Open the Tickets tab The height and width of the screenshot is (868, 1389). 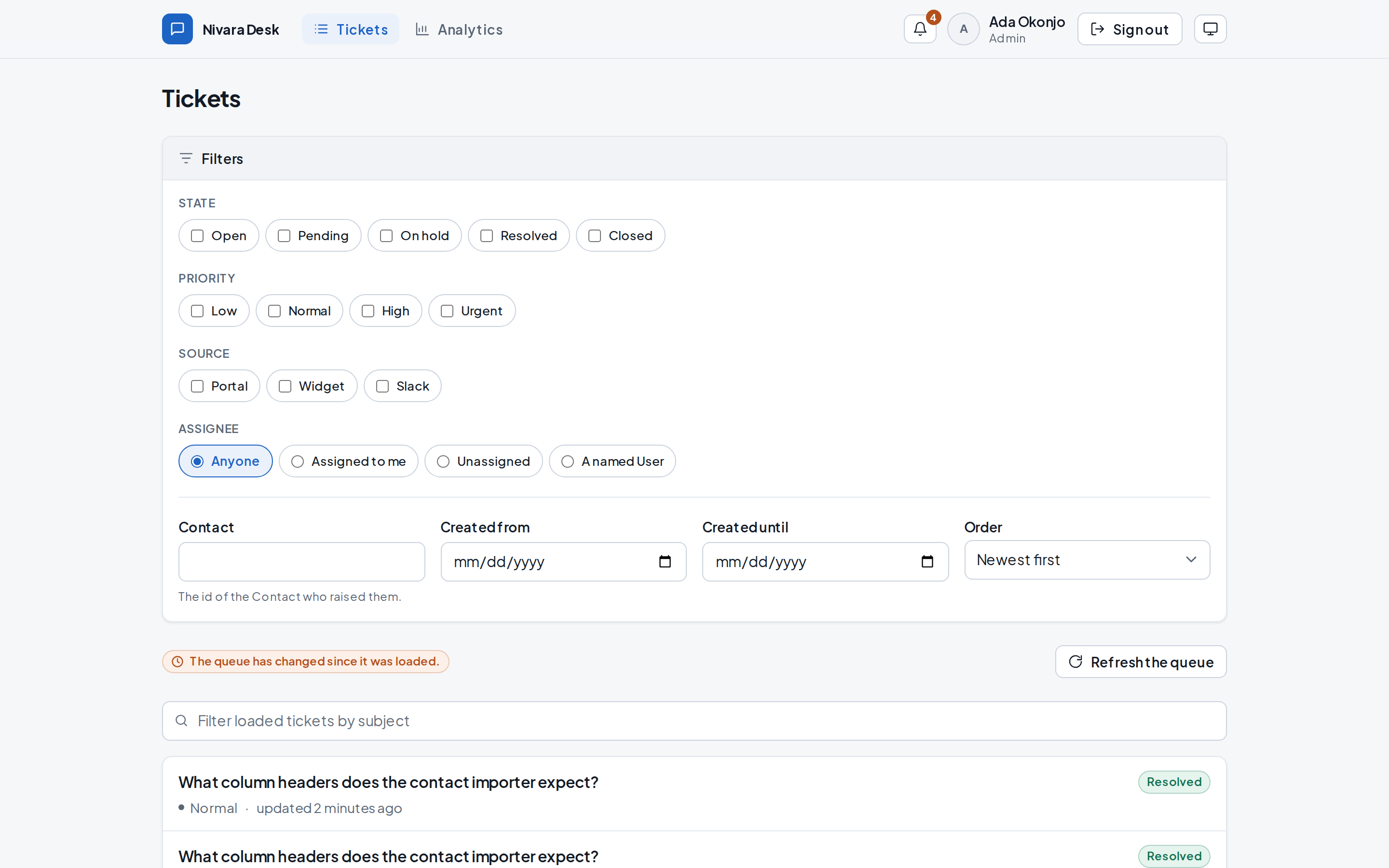click(x=350, y=29)
